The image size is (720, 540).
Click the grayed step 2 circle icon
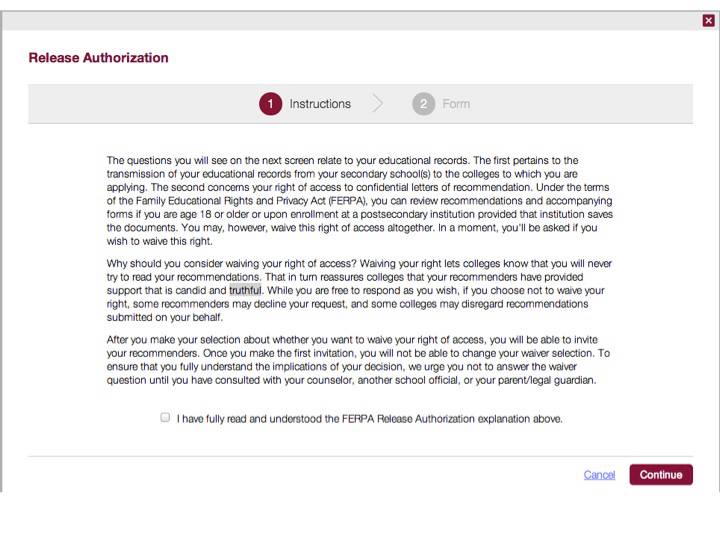(x=423, y=104)
